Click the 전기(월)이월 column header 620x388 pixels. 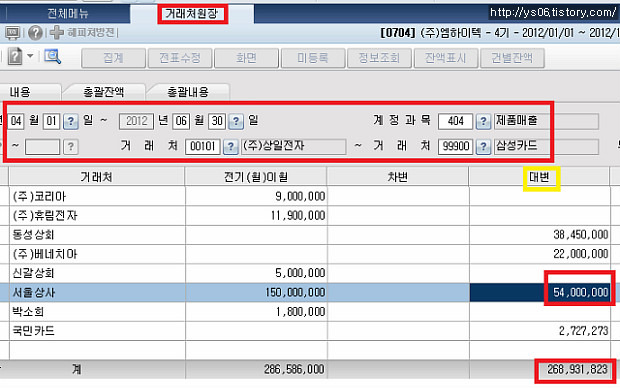[x=256, y=176]
